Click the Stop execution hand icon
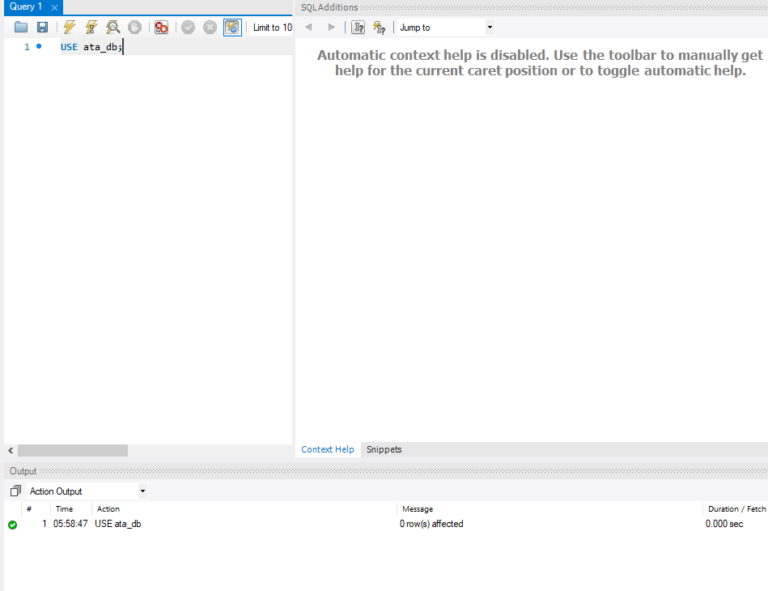This screenshot has height=591, width=768. [x=134, y=27]
